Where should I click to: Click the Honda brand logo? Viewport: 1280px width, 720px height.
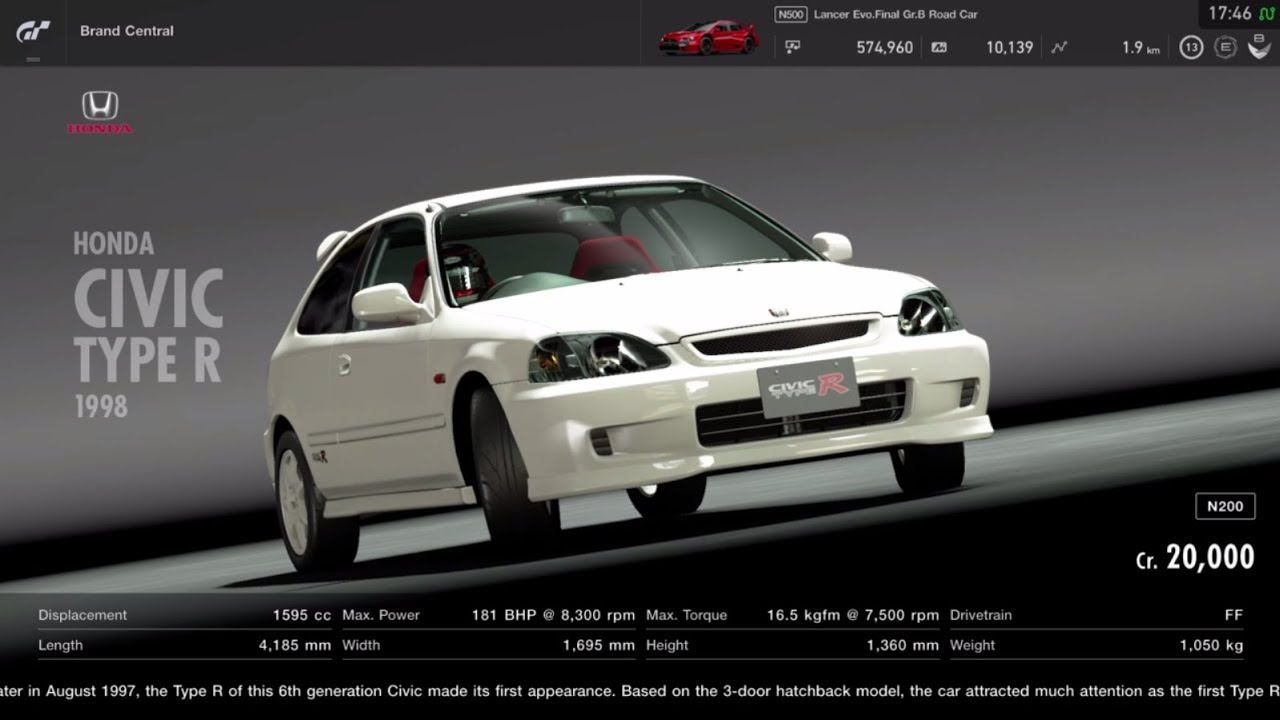click(100, 112)
